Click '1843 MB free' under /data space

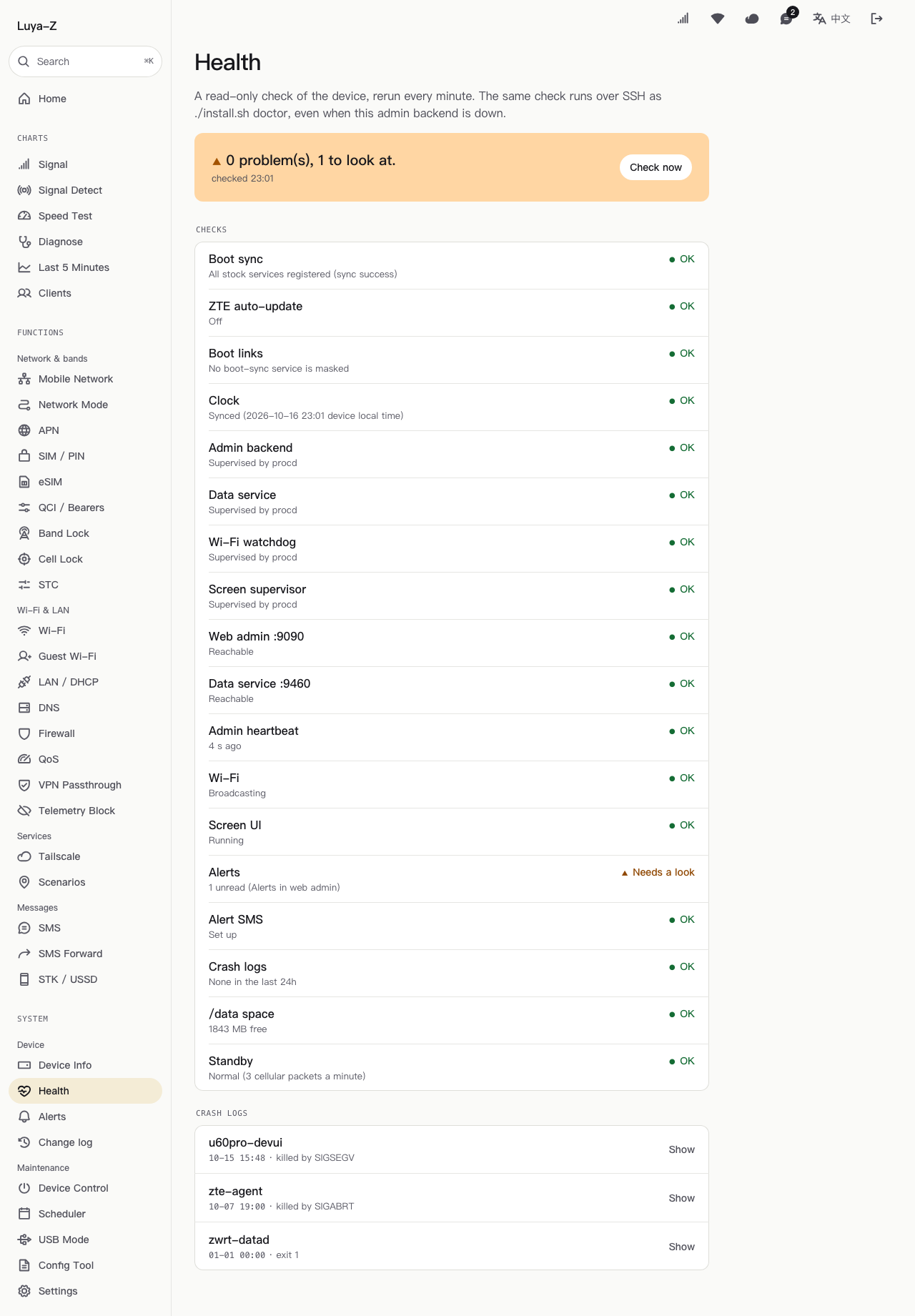tap(237, 1029)
